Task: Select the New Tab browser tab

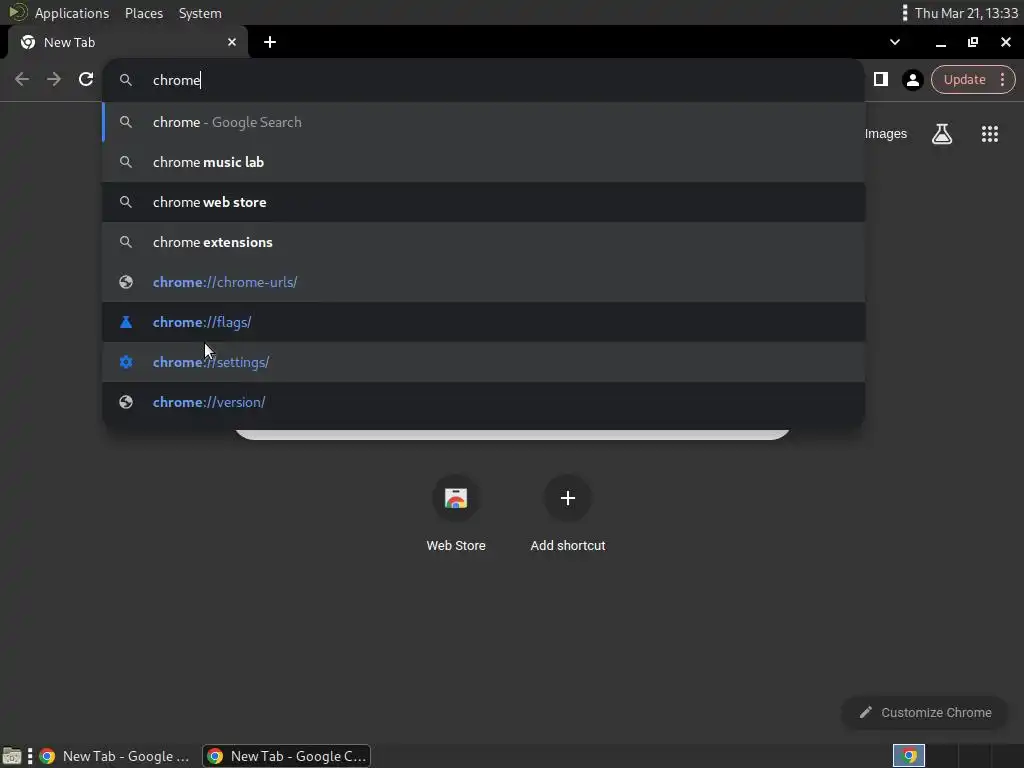Action: [x=127, y=42]
